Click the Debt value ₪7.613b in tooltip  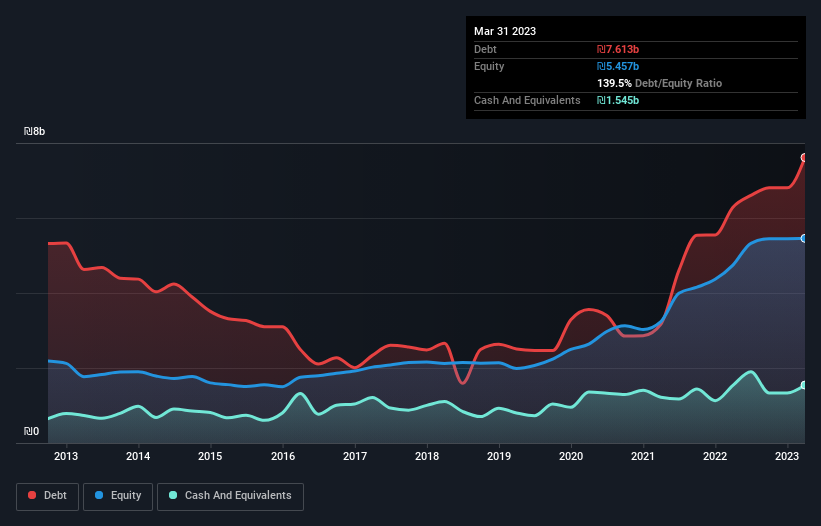point(618,49)
